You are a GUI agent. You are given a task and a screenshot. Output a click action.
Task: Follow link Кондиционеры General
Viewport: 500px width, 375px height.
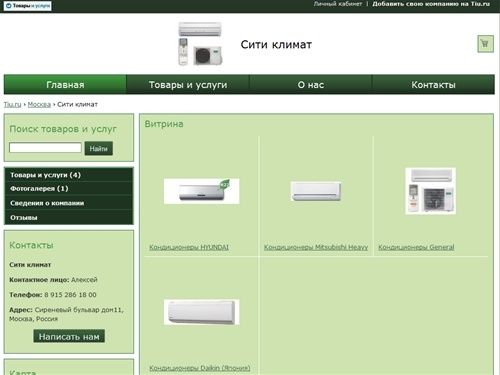416,247
